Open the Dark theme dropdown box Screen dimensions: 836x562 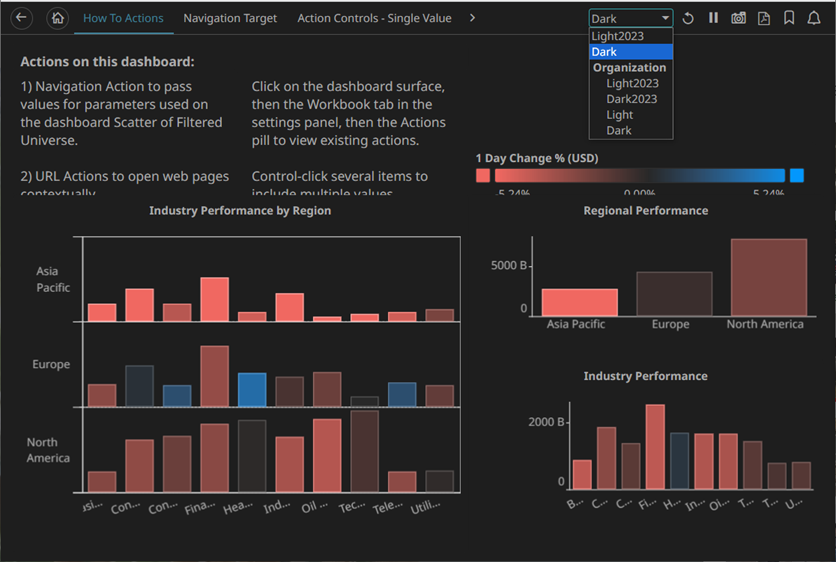pyautogui.click(x=630, y=18)
